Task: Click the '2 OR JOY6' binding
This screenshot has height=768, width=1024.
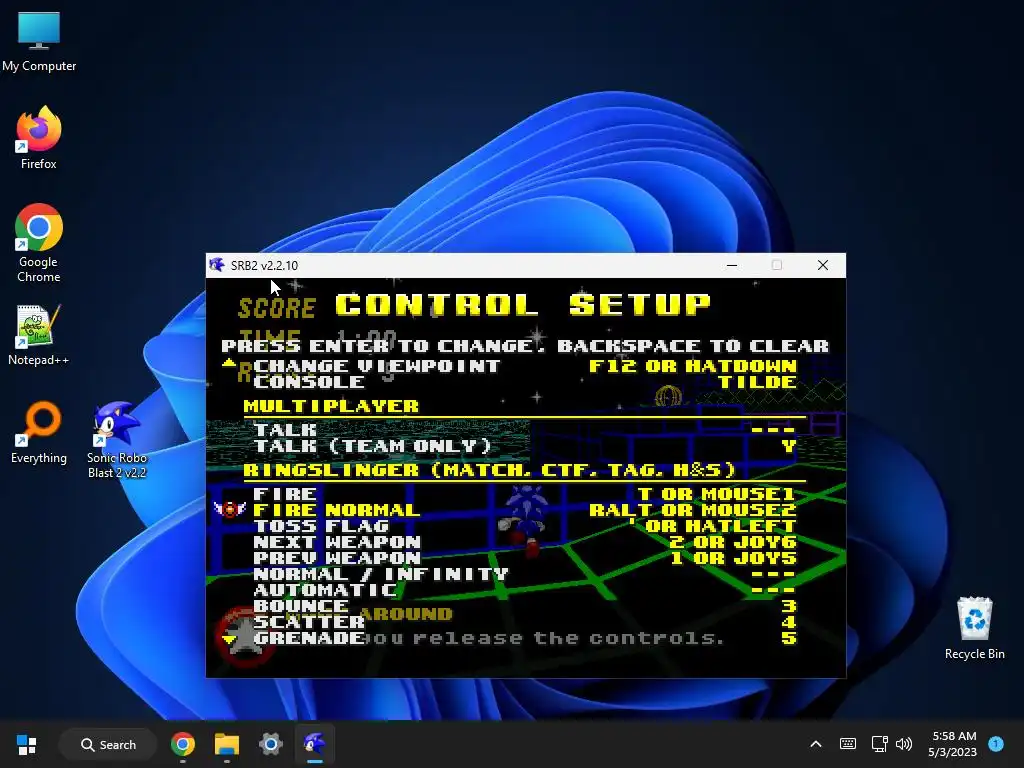Action: pos(733,542)
